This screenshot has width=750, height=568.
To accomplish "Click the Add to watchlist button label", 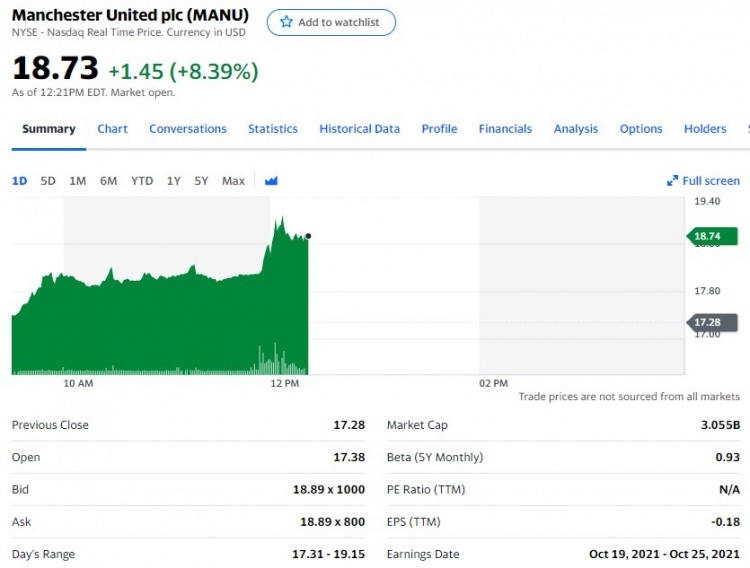I will (339, 22).
